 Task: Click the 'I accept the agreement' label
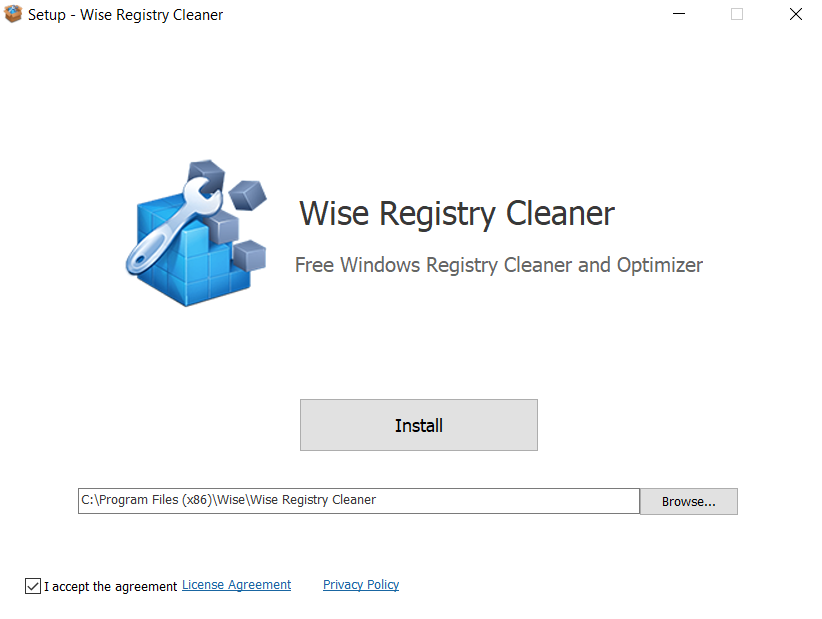click(111, 586)
